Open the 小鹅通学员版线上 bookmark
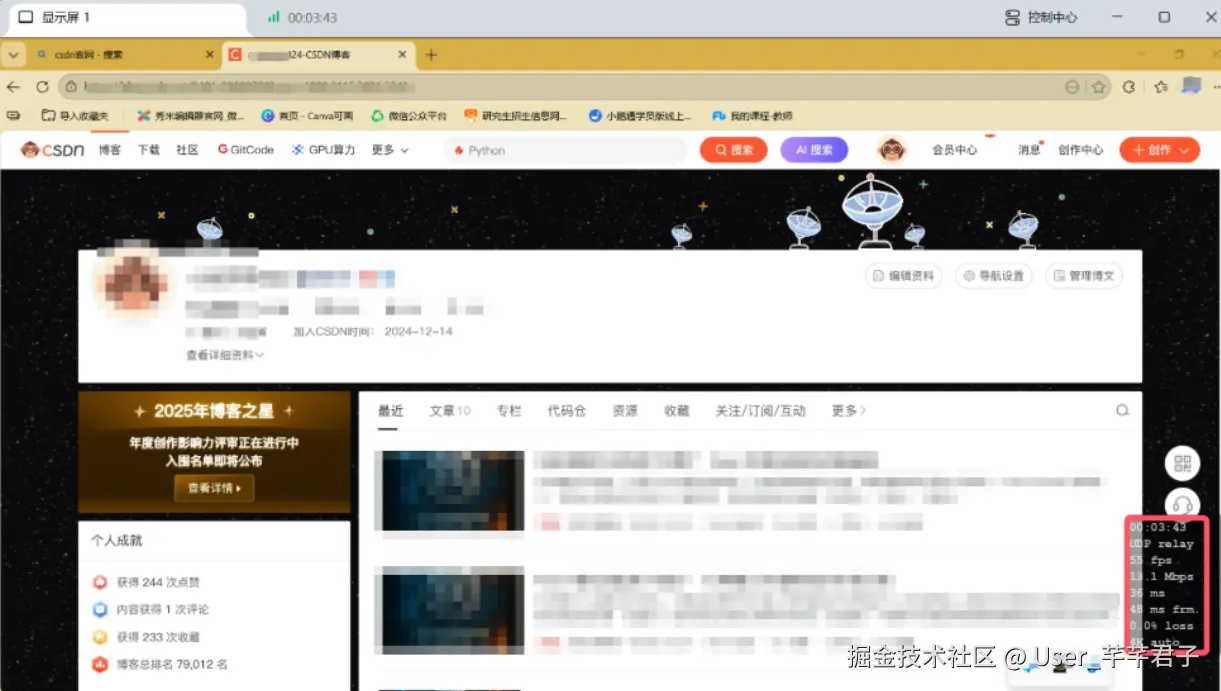The image size is (1221, 691). [x=640, y=116]
